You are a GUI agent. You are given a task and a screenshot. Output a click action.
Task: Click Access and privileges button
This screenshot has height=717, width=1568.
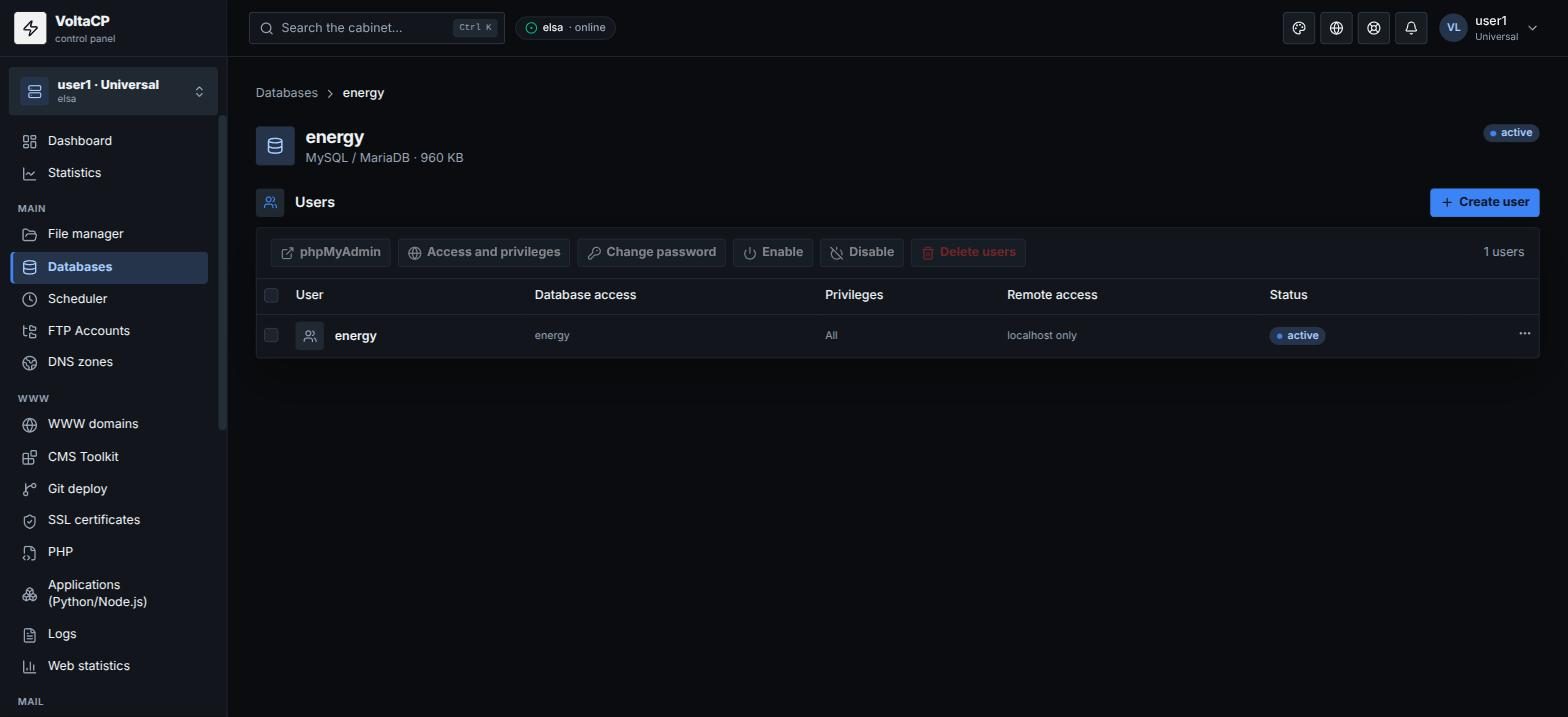pos(484,252)
